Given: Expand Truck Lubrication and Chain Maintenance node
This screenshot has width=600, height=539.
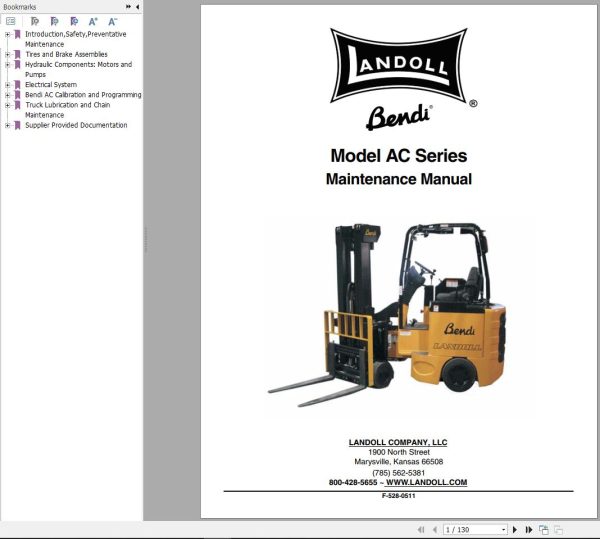Looking at the screenshot, I should (x=7, y=105).
